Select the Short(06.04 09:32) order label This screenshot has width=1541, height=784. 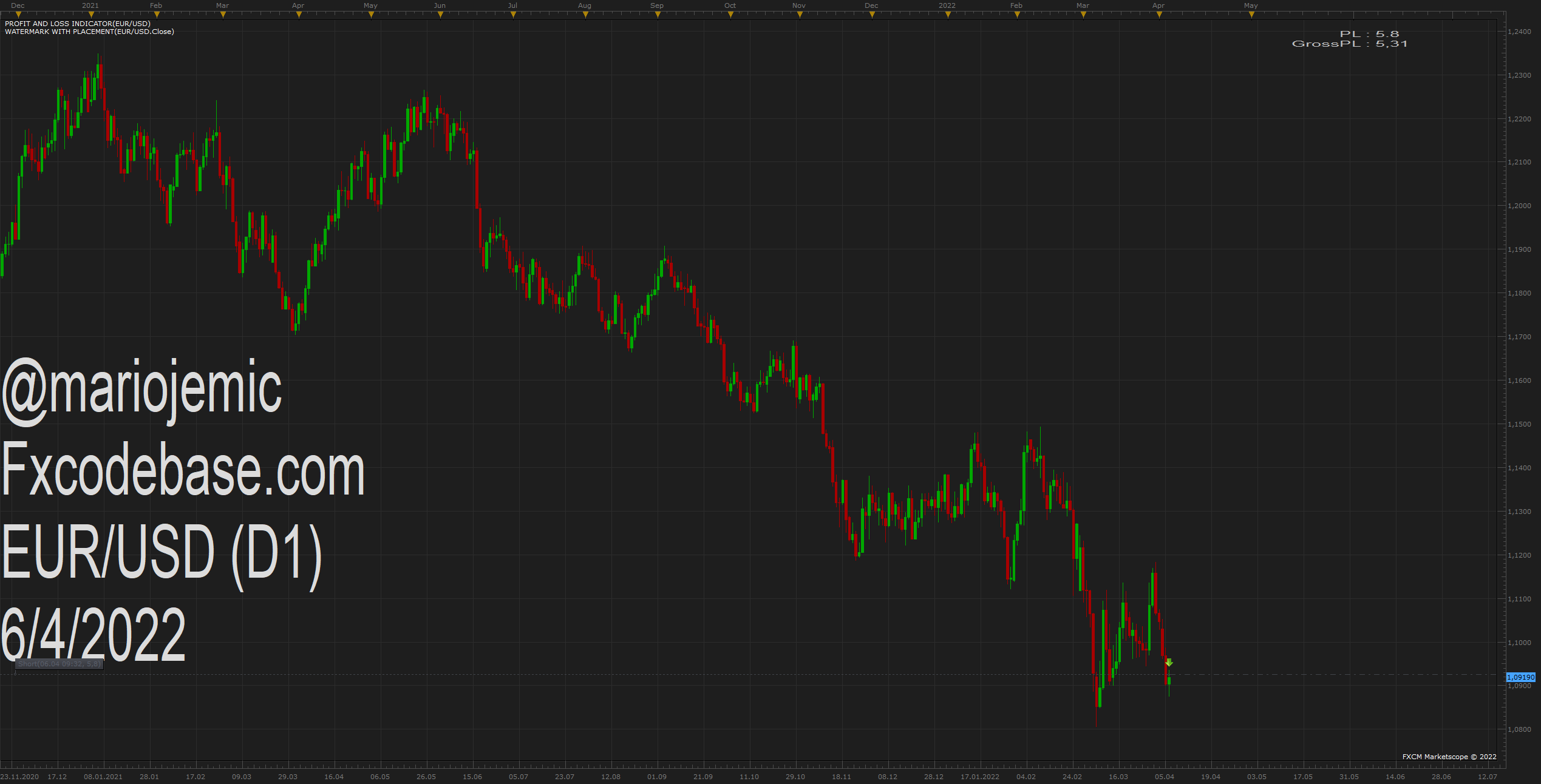59,664
